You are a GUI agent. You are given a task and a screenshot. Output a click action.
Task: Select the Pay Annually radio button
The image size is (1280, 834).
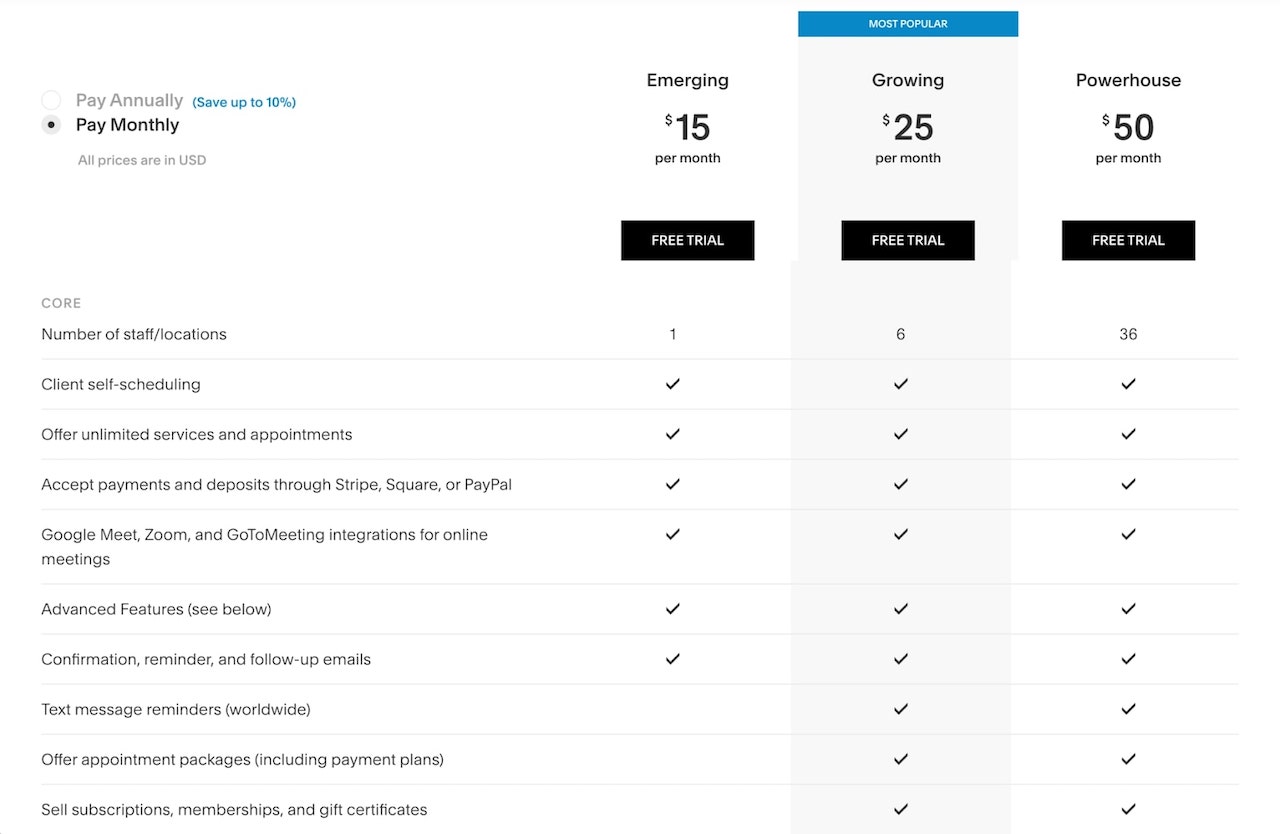tap(51, 100)
